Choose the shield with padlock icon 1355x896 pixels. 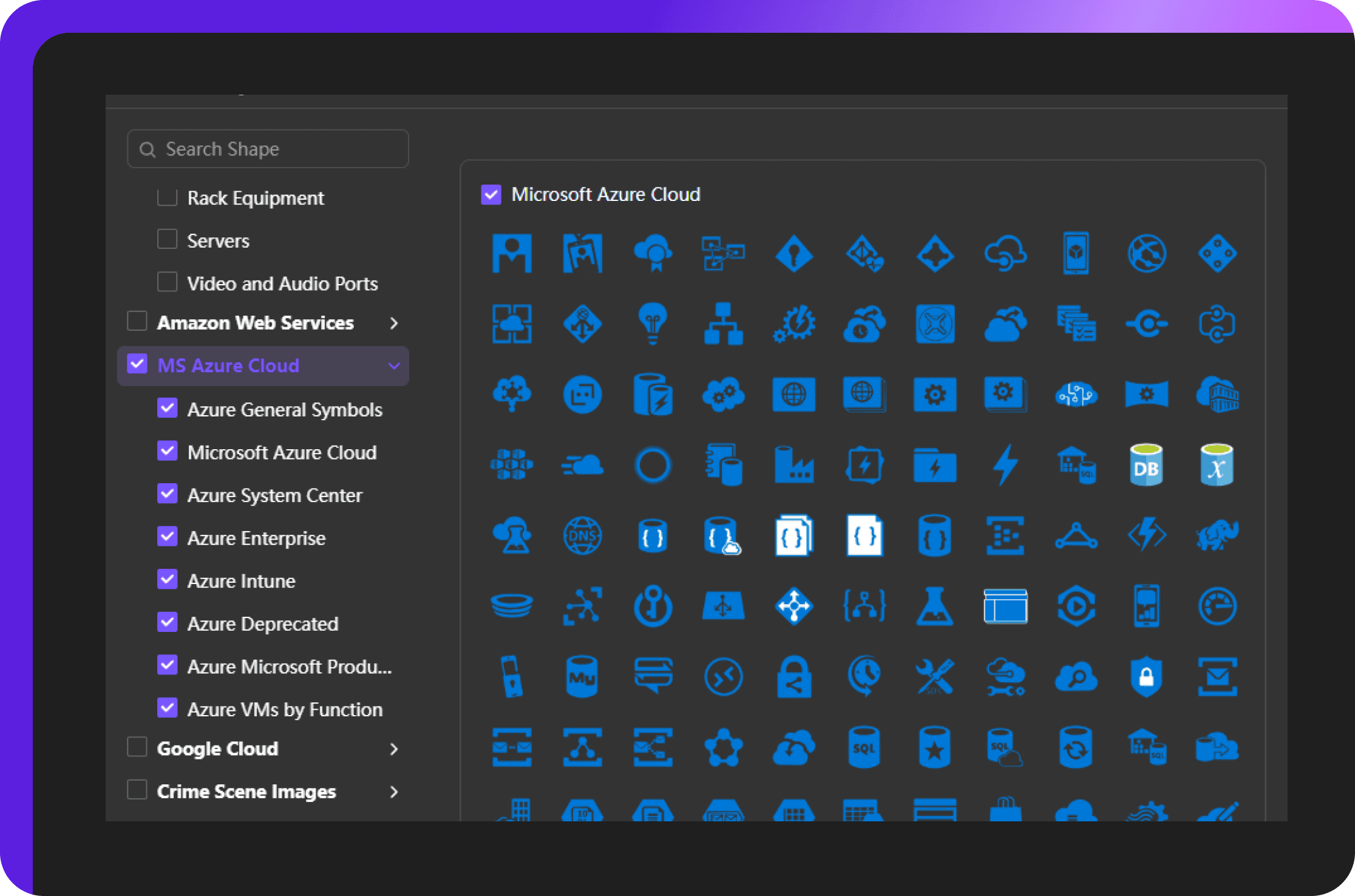[x=1146, y=676]
